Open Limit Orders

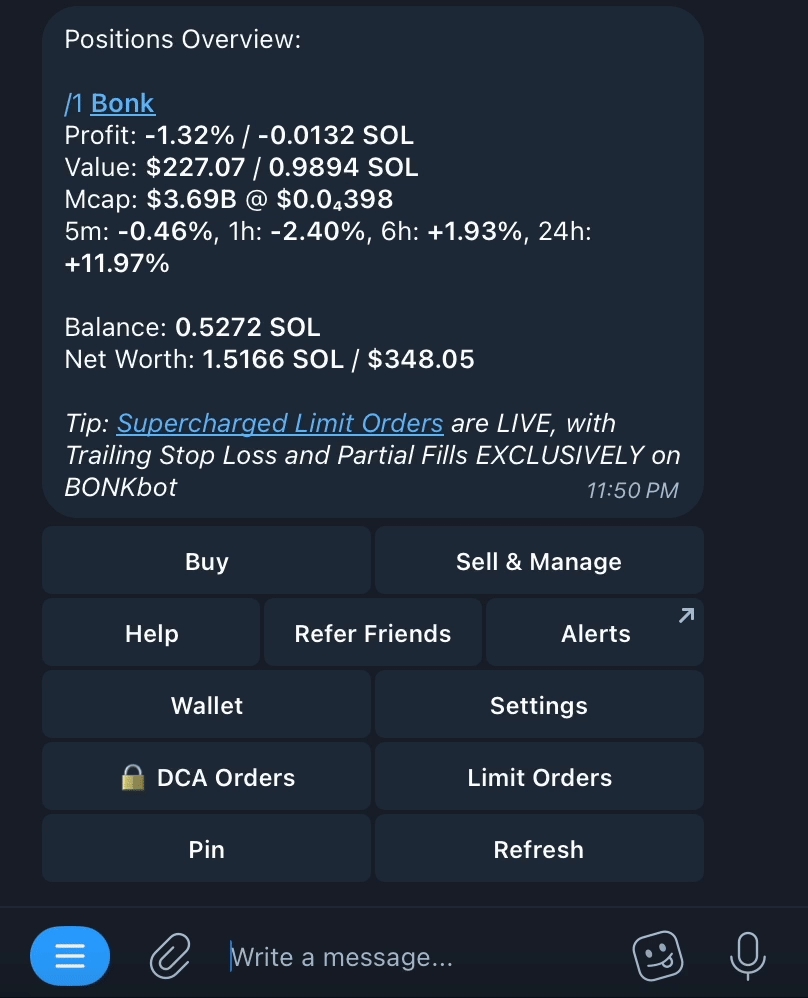click(x=539, y=778)
